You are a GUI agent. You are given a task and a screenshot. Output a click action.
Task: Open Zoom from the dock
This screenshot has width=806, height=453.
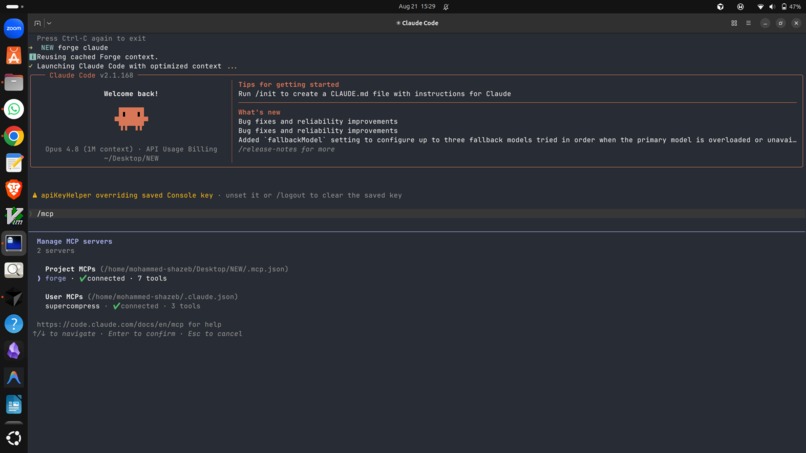(x=14, y=28)
